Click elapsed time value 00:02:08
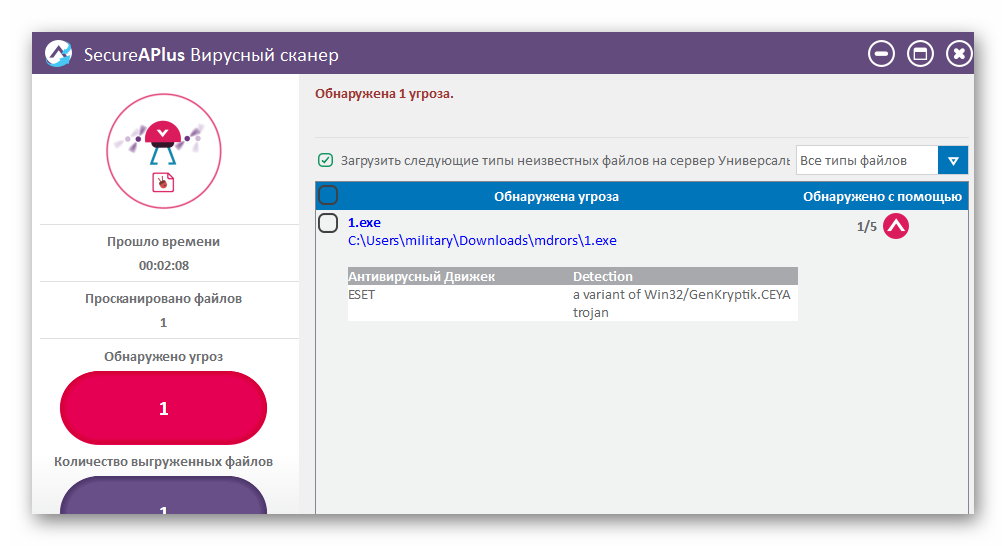 tap(164, 266)
